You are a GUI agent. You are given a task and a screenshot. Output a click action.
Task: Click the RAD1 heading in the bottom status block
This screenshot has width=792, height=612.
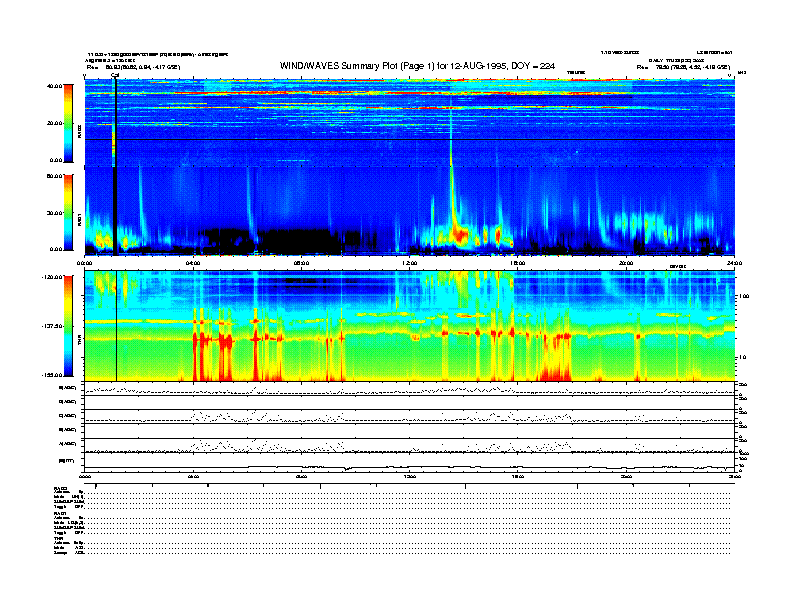pyautogui.click(x=60, y=513)
